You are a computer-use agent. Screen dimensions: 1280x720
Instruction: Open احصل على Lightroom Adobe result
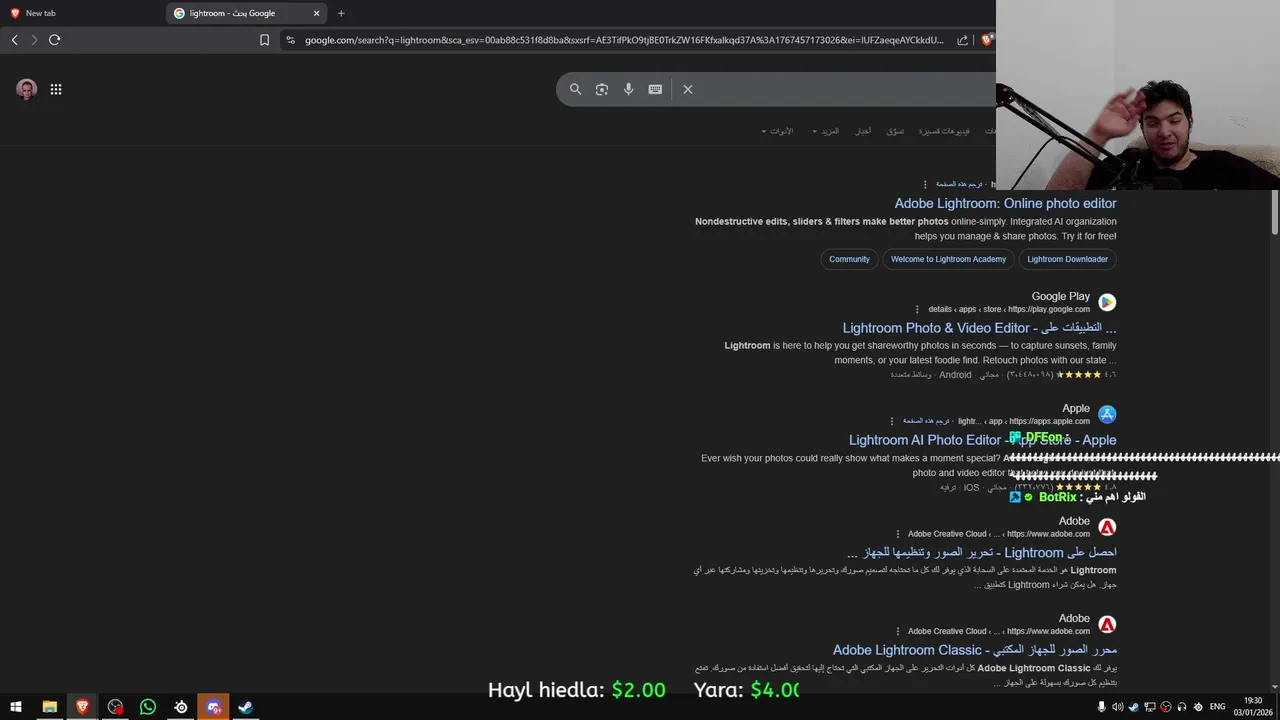tap(981, 552)
